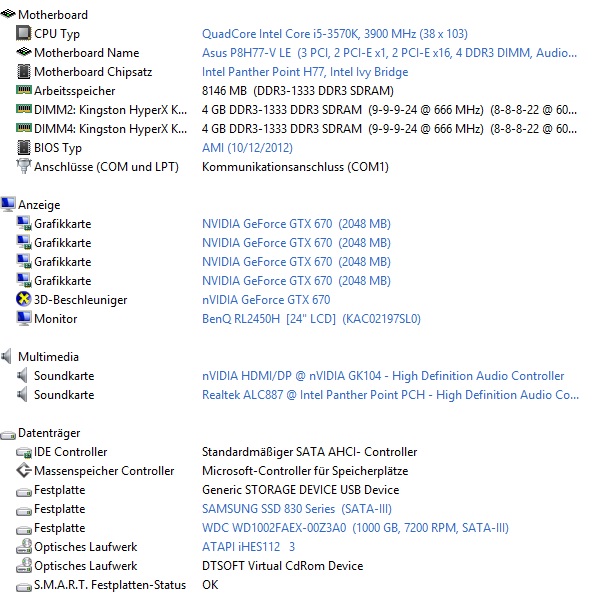Viewport: 608px width, 603px height.
Task: Click the BIOS Typ chip icon
Action: pyautogui.click(x=24, y=147)
